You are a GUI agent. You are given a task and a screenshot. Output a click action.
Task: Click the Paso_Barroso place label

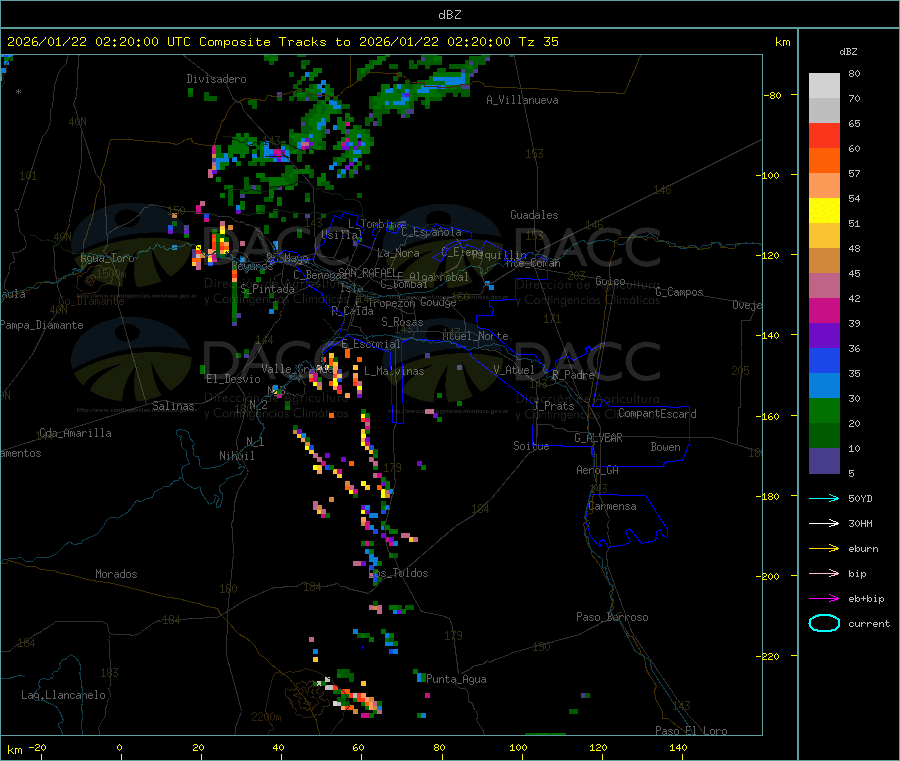612,617
